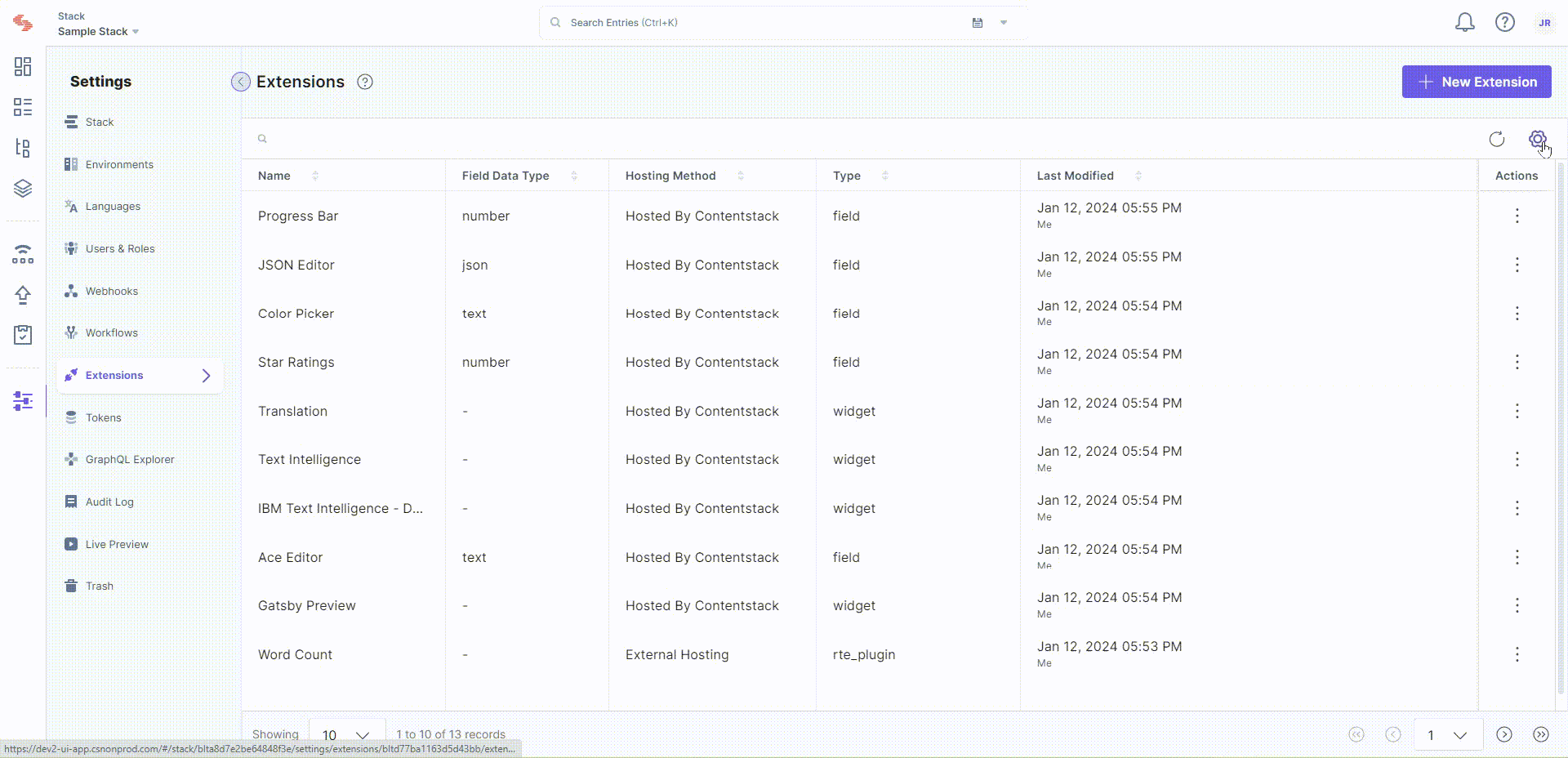Sort table by Field Data Type

pos(574,176)
